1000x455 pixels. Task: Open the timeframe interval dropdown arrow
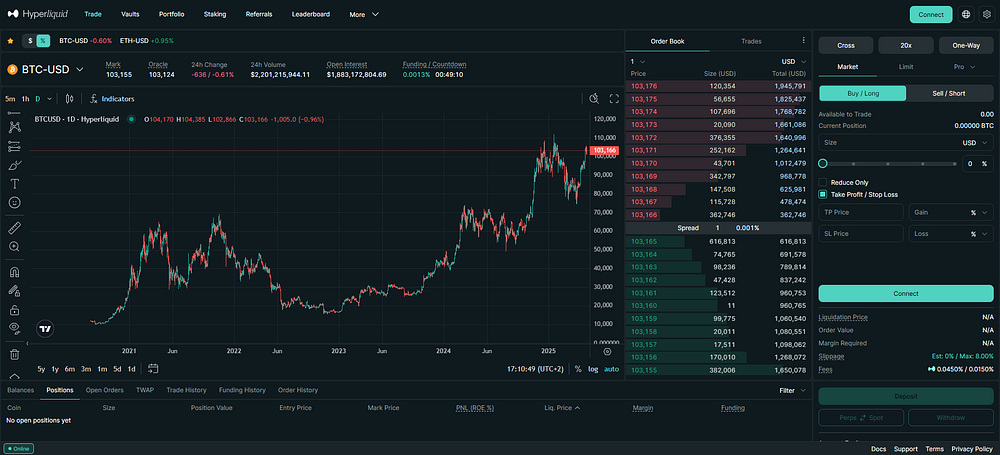point(50,99)
